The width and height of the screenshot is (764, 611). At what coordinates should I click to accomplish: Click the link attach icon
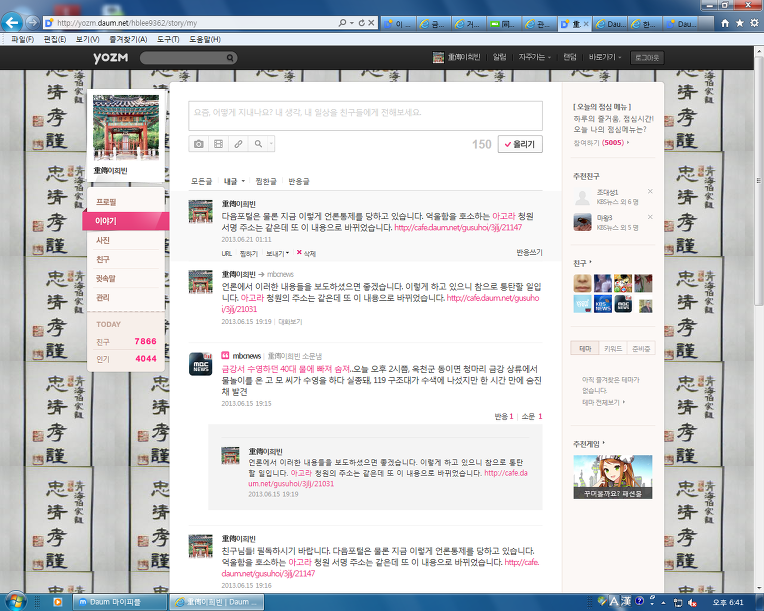[238, 144]
